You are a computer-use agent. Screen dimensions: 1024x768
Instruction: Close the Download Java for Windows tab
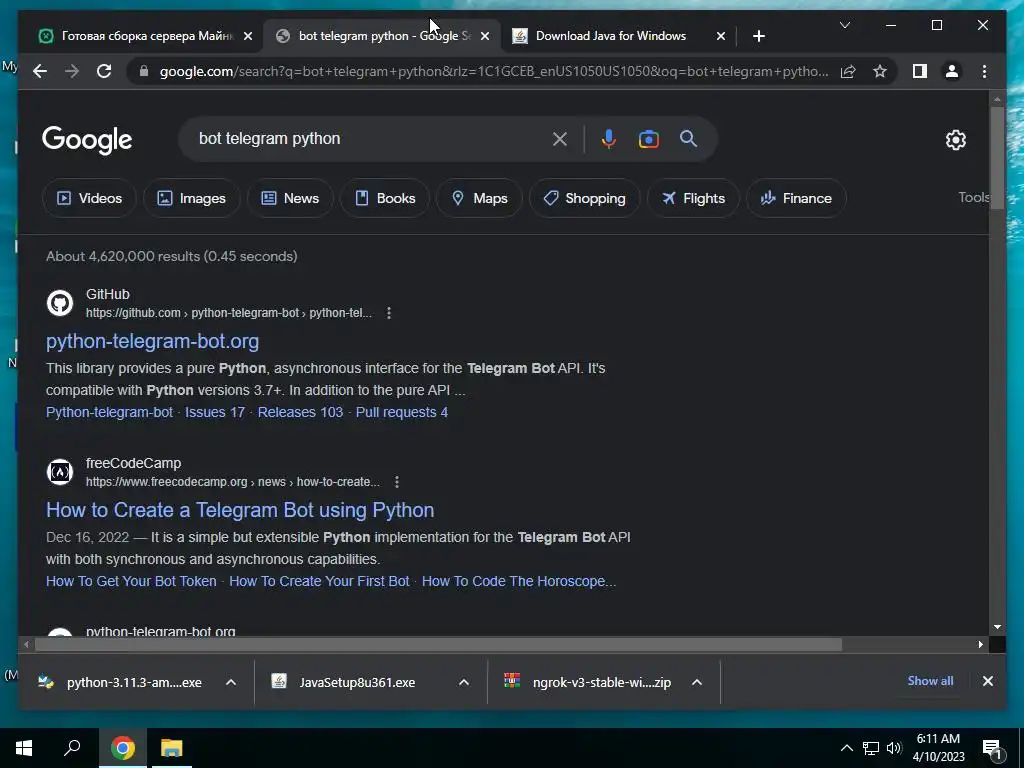(x=720, y=37)
